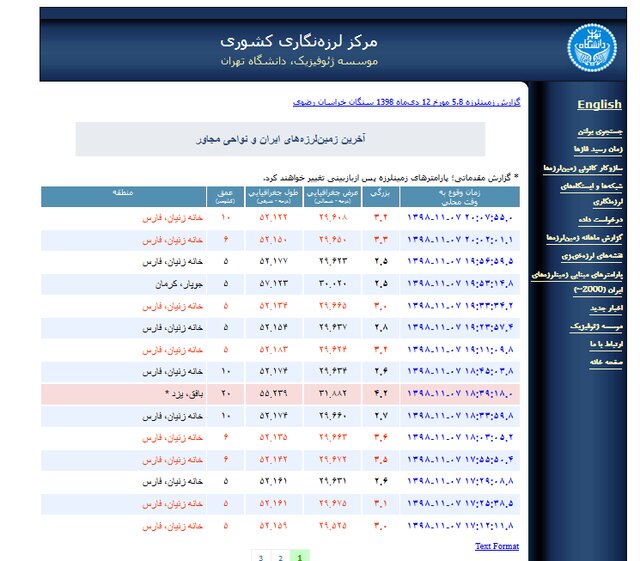Open the Text Format link
Screen dimensions: 640x561
pyautogui.click(x=496, y=546)
